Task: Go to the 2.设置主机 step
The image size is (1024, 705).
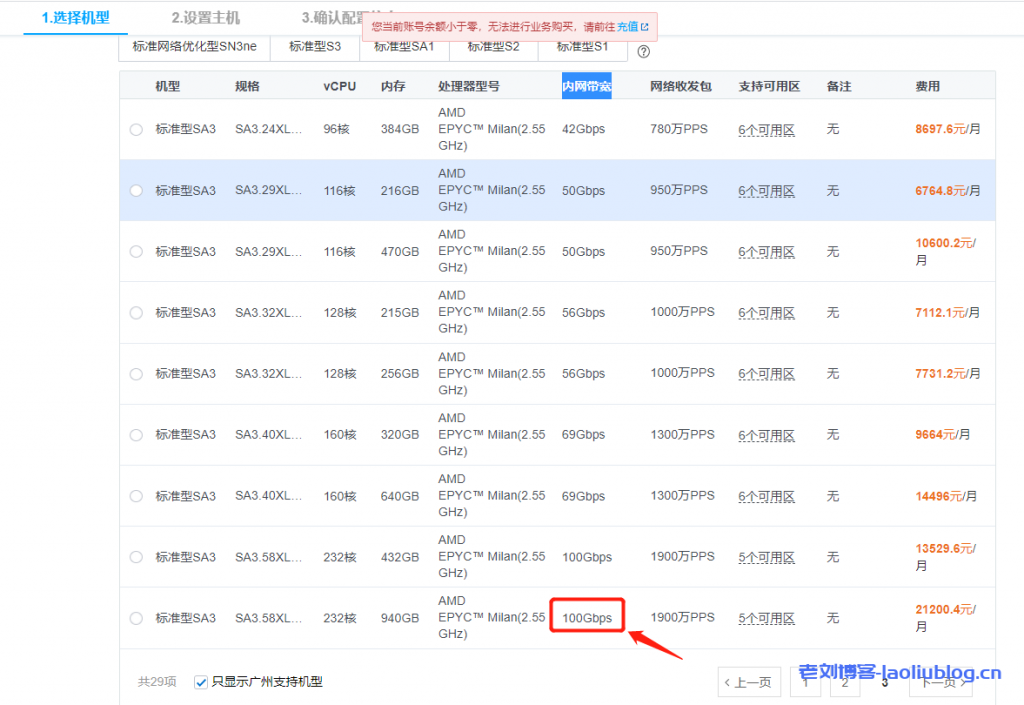Action: coord(205,18)
